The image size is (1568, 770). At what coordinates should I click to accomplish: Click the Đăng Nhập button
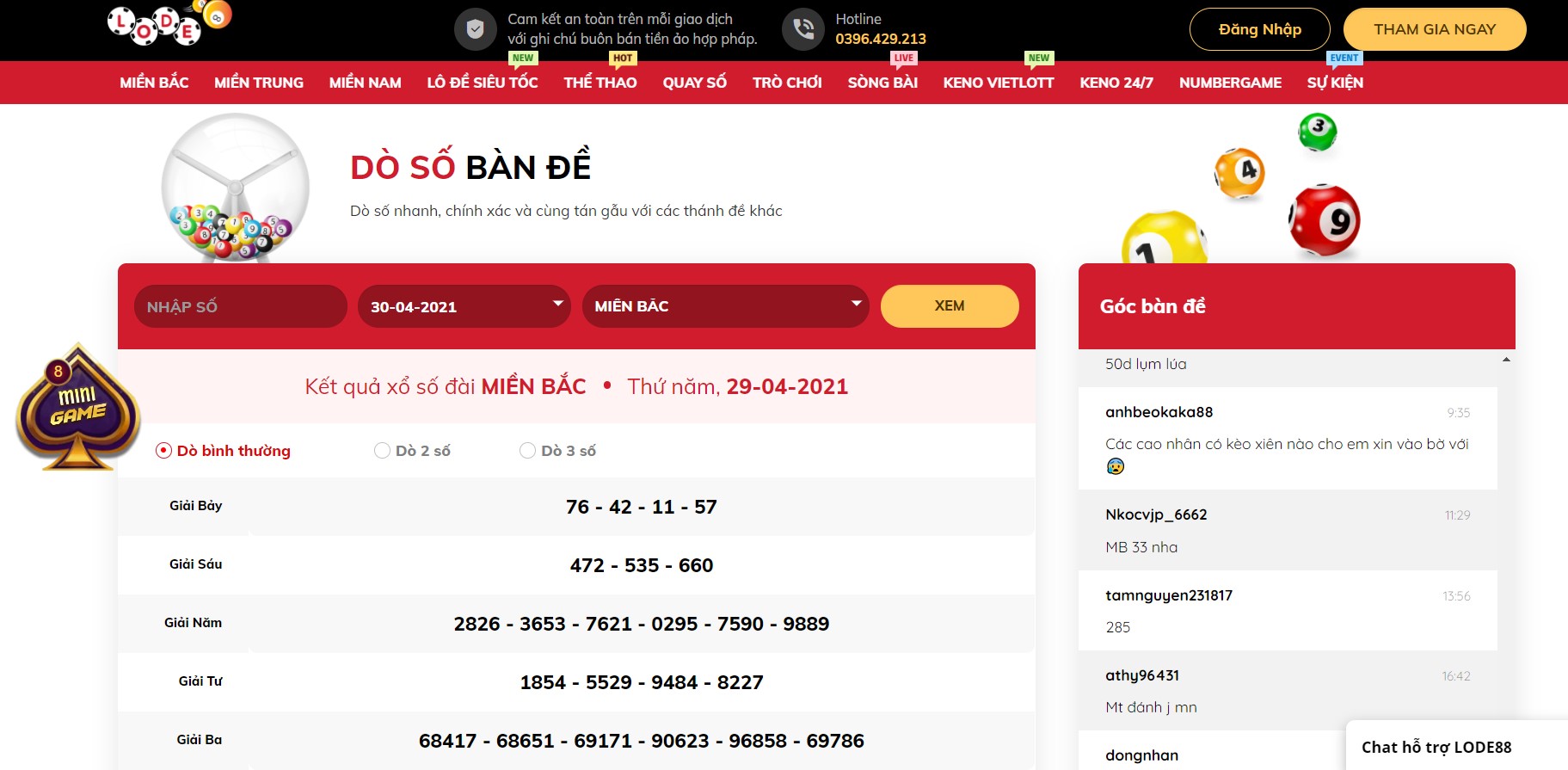pyautogui.click(x=1259, y=29)
